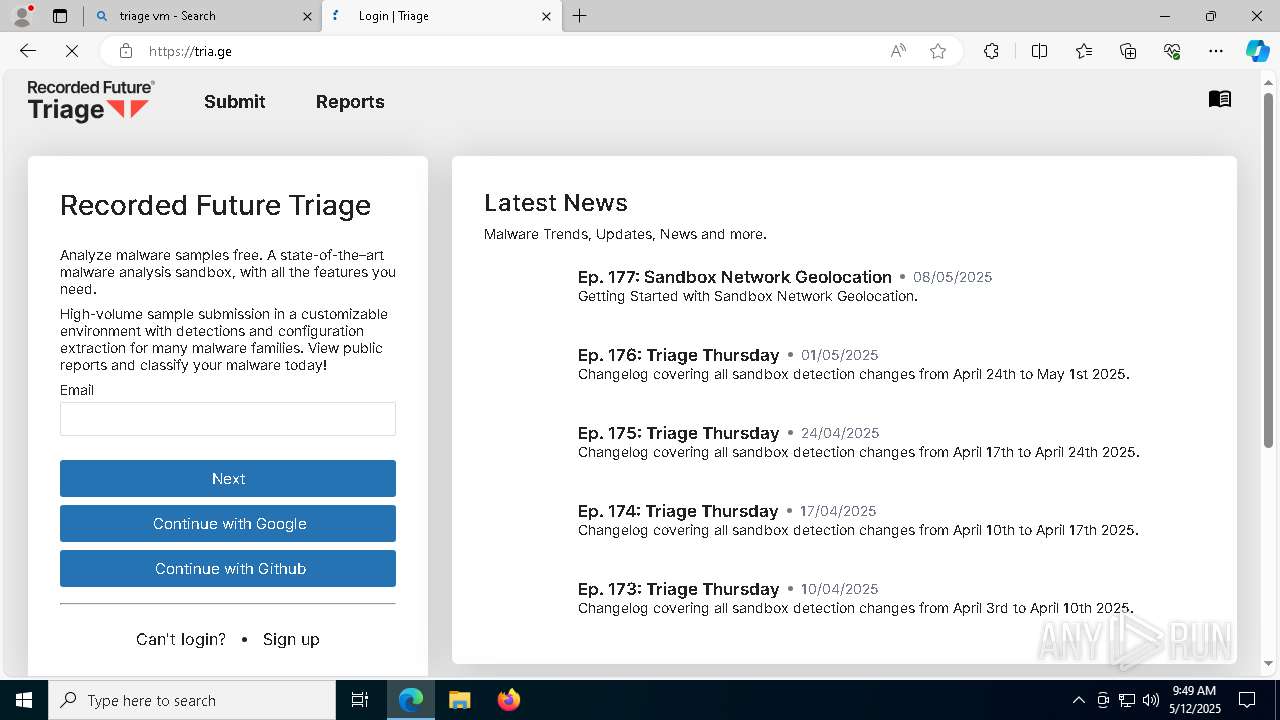Open a new browser tab
Image resolution: width=1280 pixels, height=720 pixels.
click(x=580, y=16)
